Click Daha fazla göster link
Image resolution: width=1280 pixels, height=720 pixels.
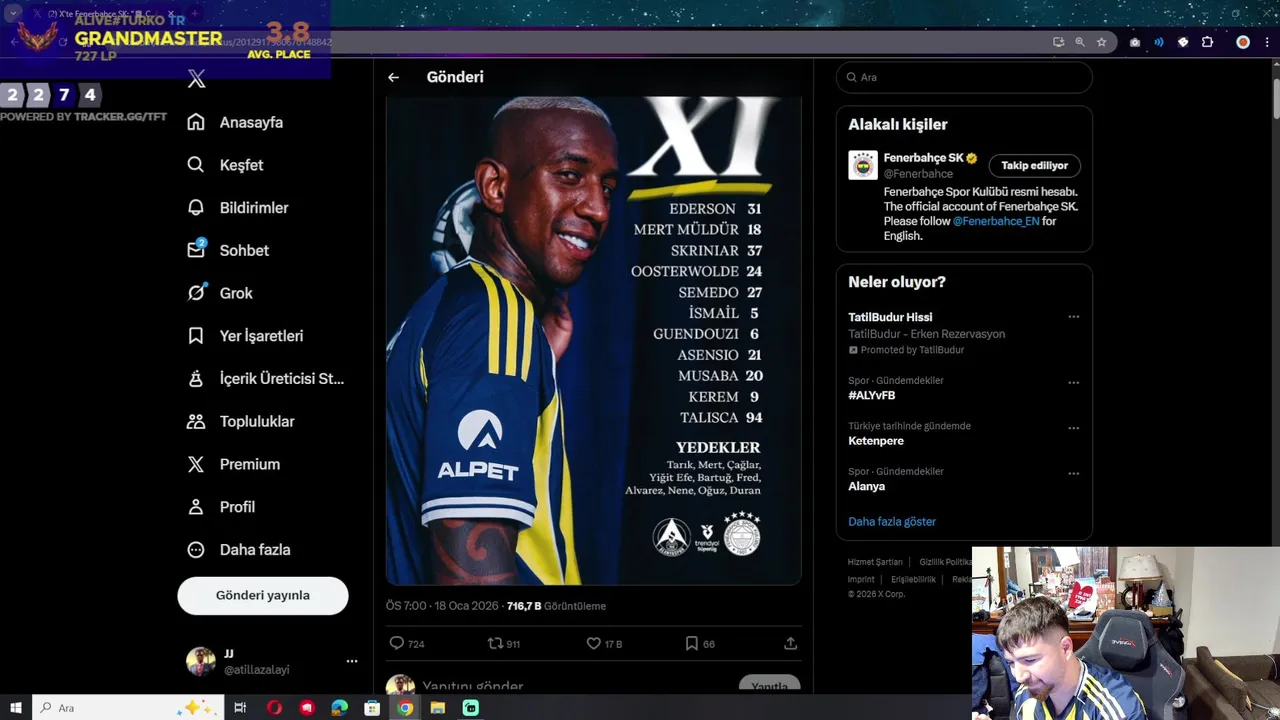[x=892, y=522]
